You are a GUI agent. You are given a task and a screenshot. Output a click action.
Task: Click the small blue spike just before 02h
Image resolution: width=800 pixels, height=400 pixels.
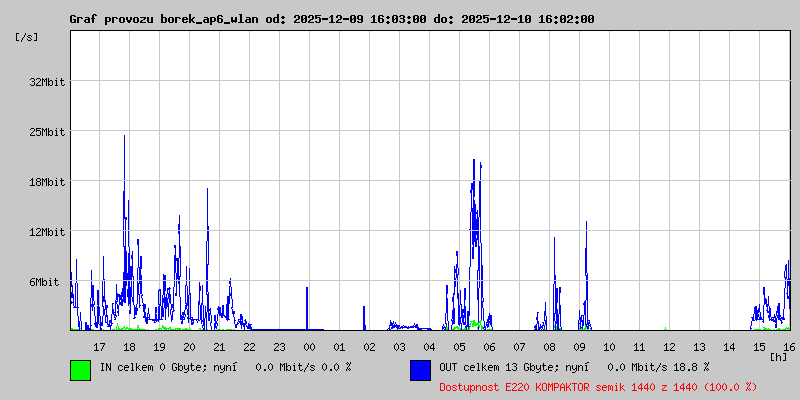pyautogui.click(x=364, y=318)
